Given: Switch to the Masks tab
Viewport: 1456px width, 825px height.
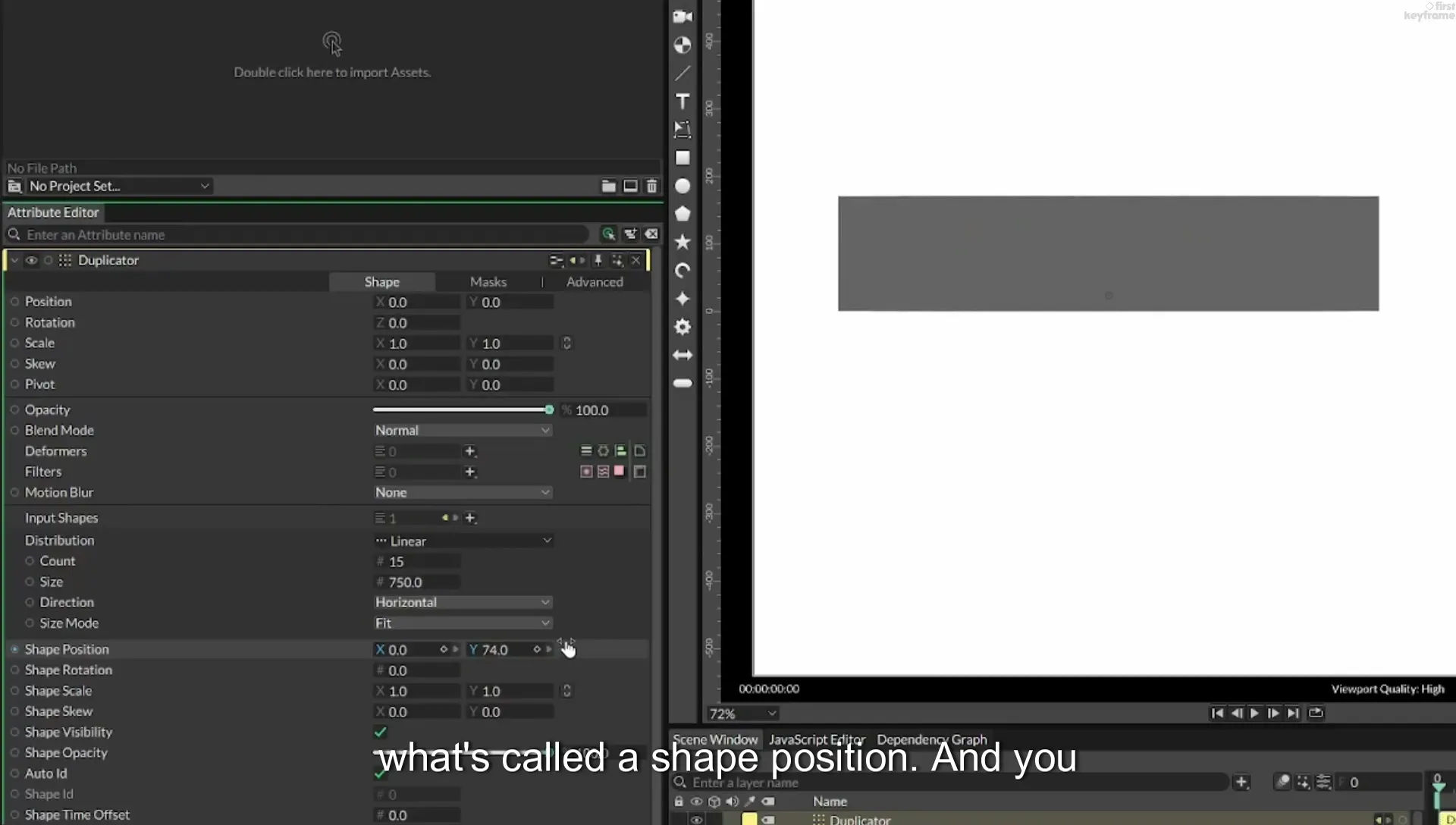Looking at the screenshot, I should 488,281.
